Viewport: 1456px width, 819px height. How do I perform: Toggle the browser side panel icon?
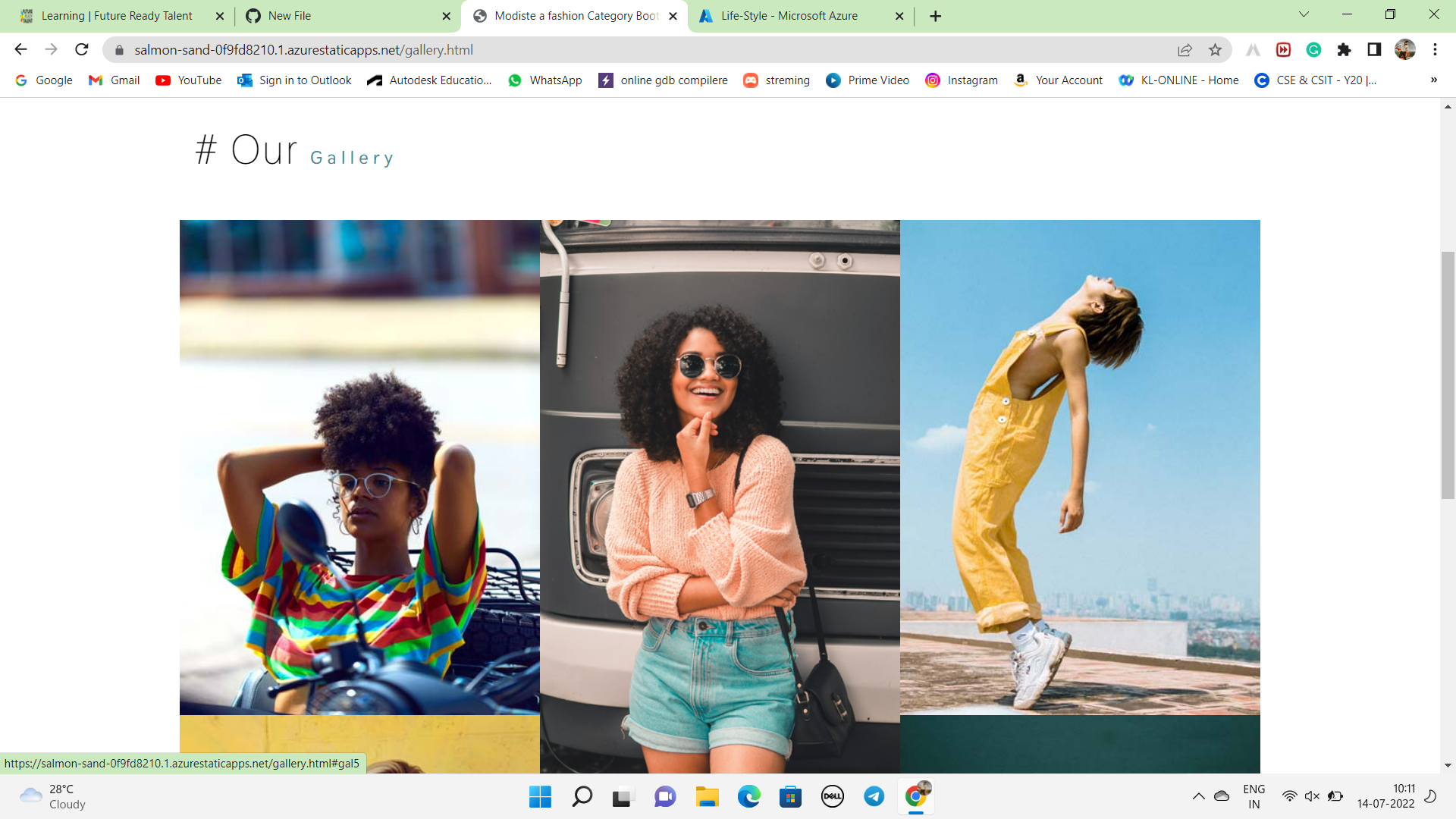[1374, 50]
